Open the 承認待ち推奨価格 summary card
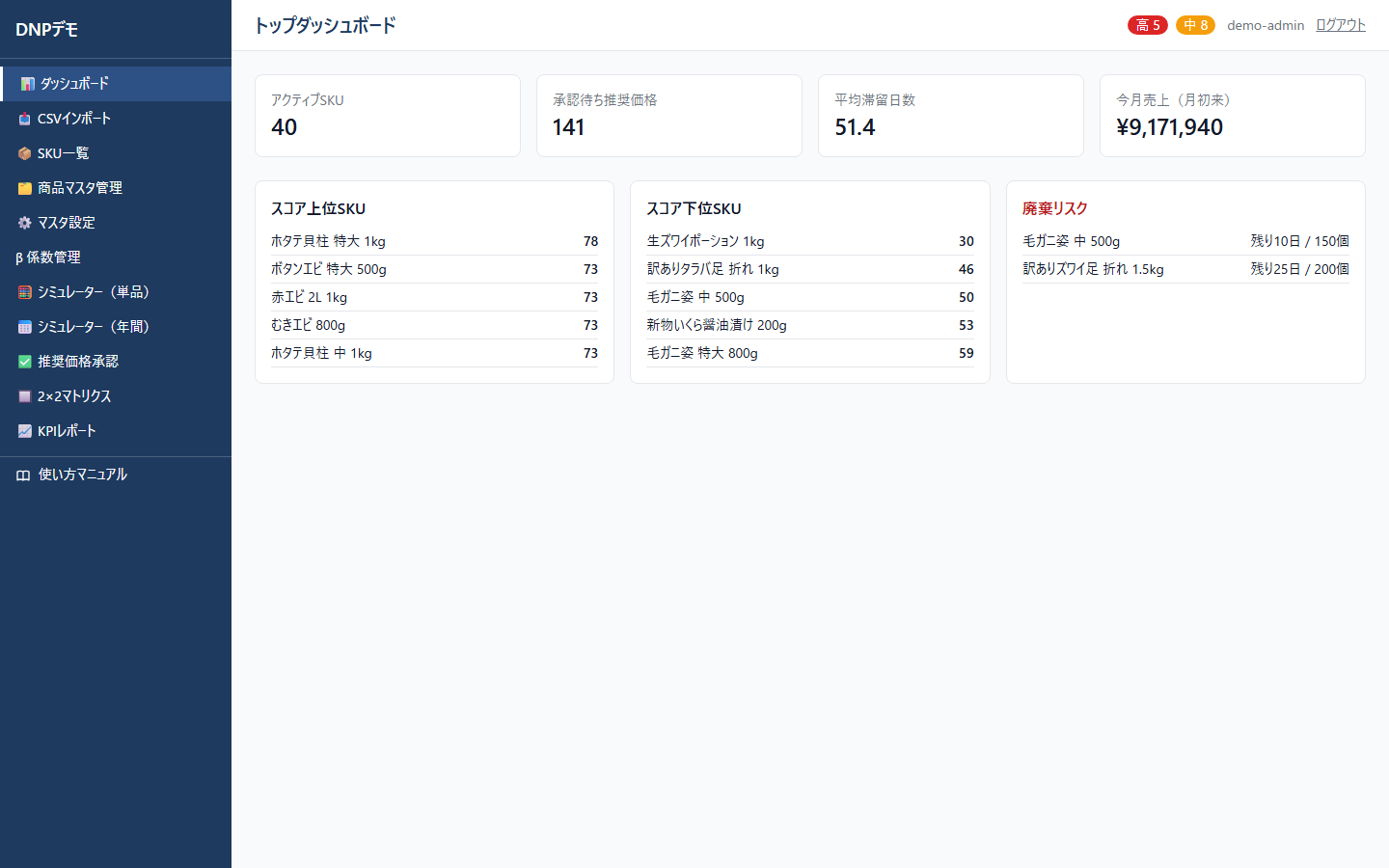 (x=669, y=116)
